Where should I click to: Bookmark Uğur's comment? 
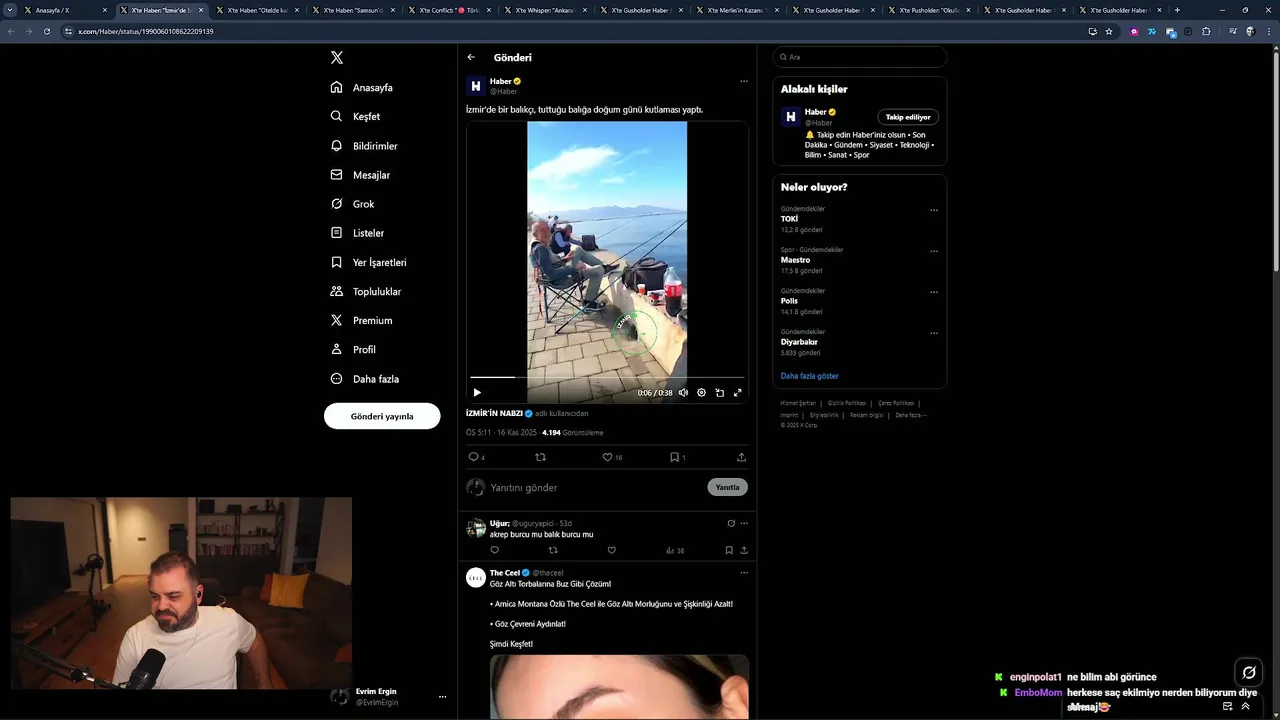(x=729, y=550)
